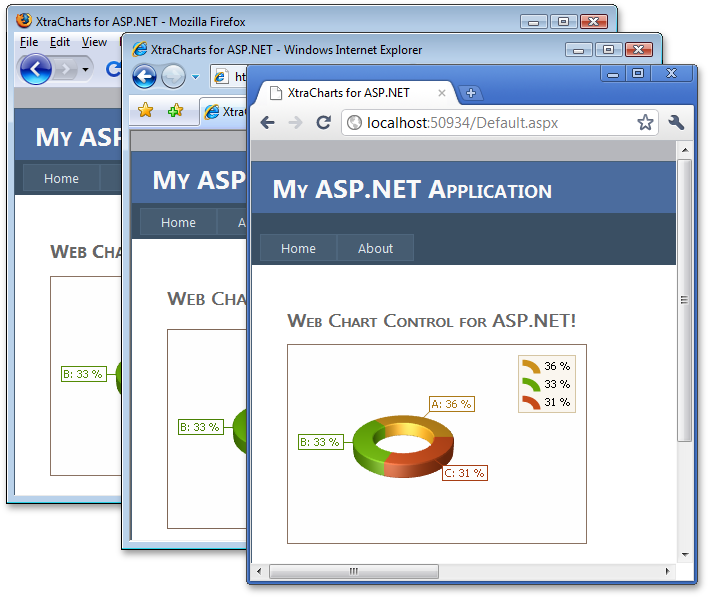Viewport: 708px width, 597px height.
Task: Open Chrome wrench settings menu
Action: tap(676, 122)
